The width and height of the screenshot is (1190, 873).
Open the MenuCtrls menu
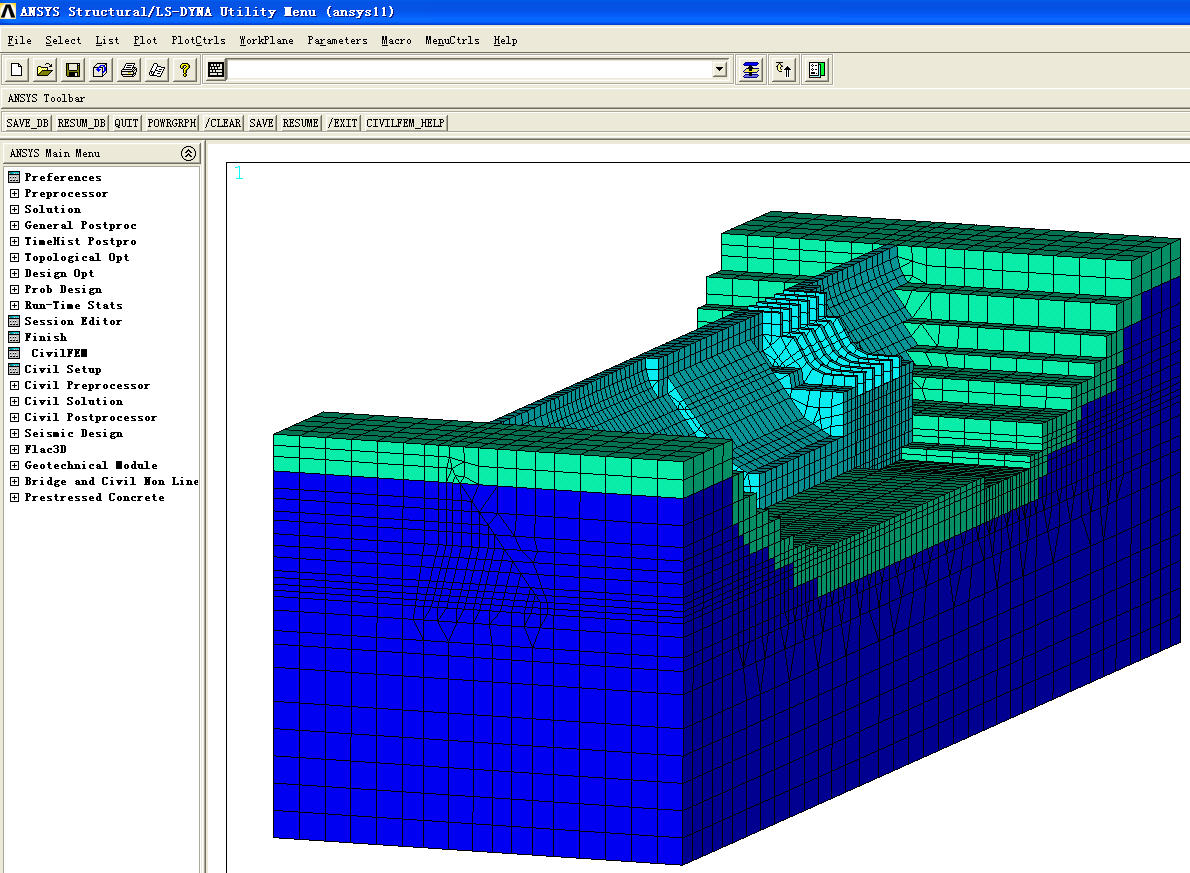[x=452, y=41]
